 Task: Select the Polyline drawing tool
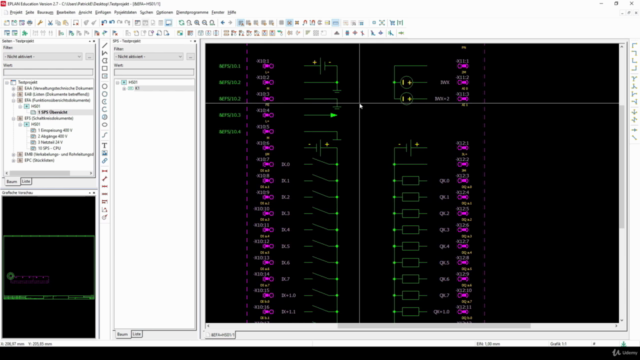[105, 53]
